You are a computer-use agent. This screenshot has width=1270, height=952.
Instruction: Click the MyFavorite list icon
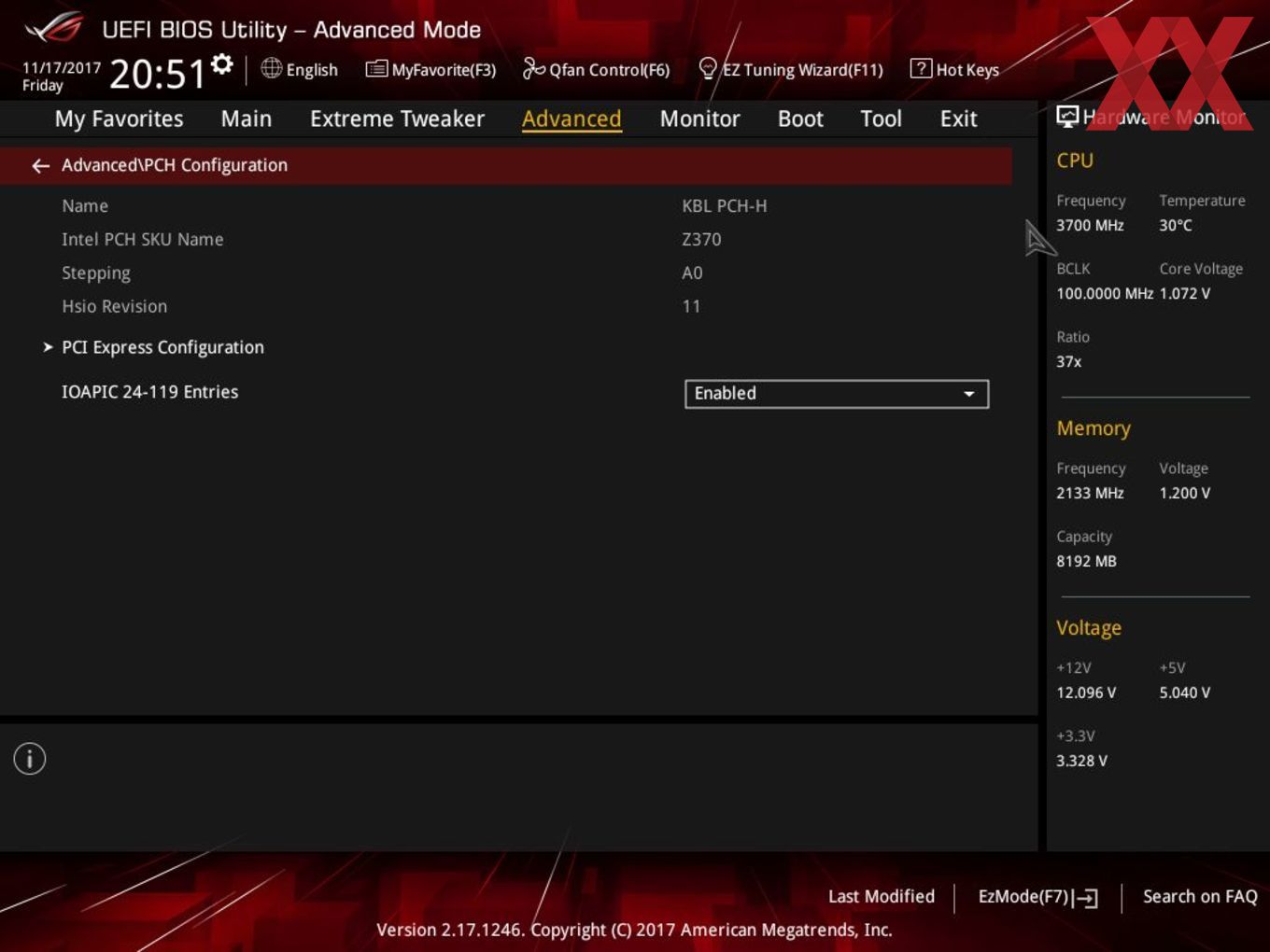tap(376, 69)
